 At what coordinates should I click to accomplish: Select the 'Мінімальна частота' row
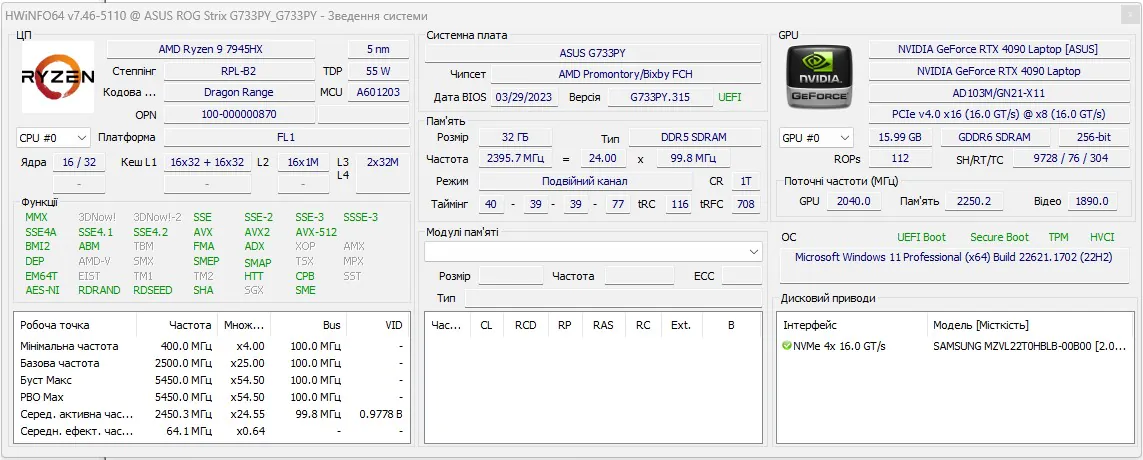(211, 346)
